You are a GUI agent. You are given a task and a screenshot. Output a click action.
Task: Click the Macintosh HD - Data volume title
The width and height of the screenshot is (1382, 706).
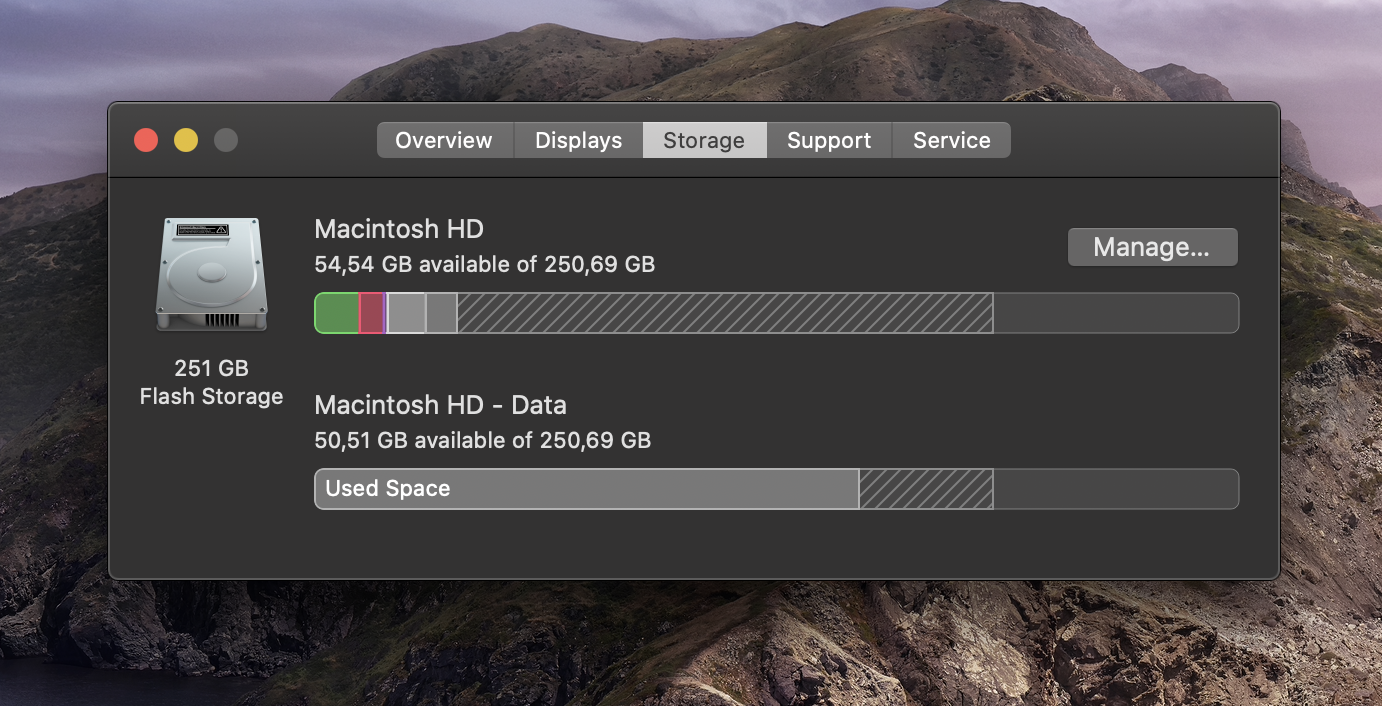click(441, 405)
